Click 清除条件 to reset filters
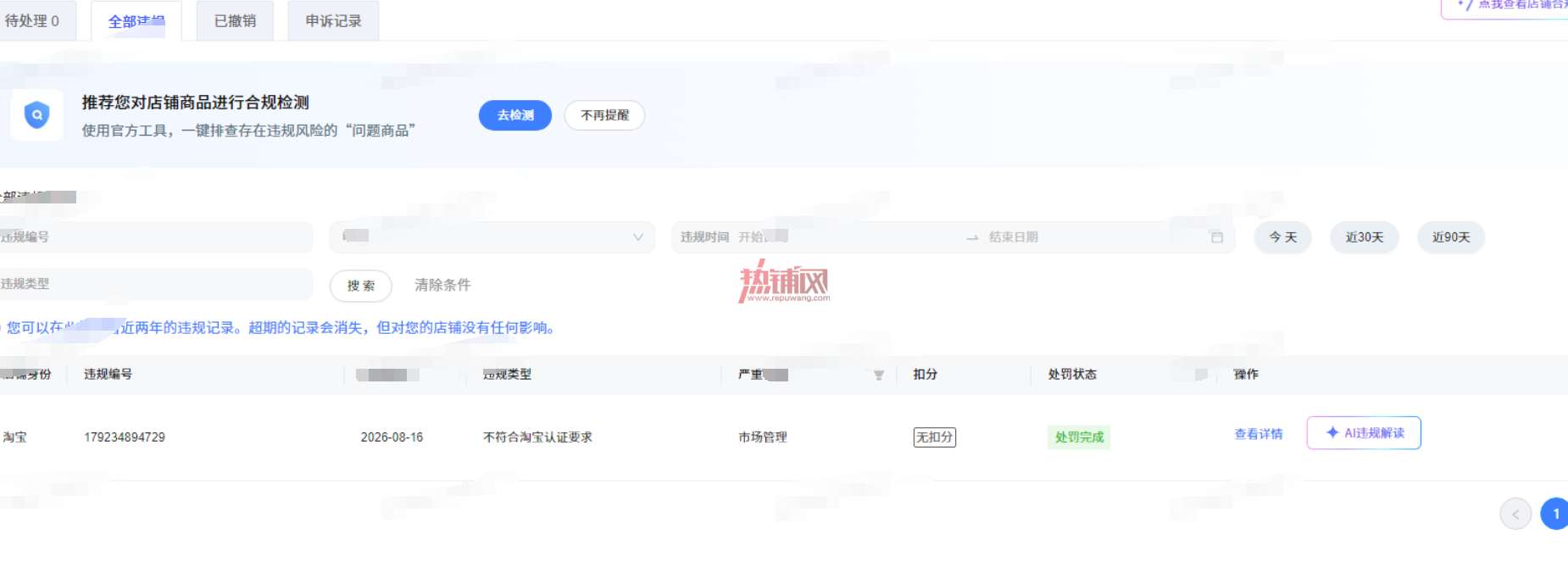 coord(442,285)
